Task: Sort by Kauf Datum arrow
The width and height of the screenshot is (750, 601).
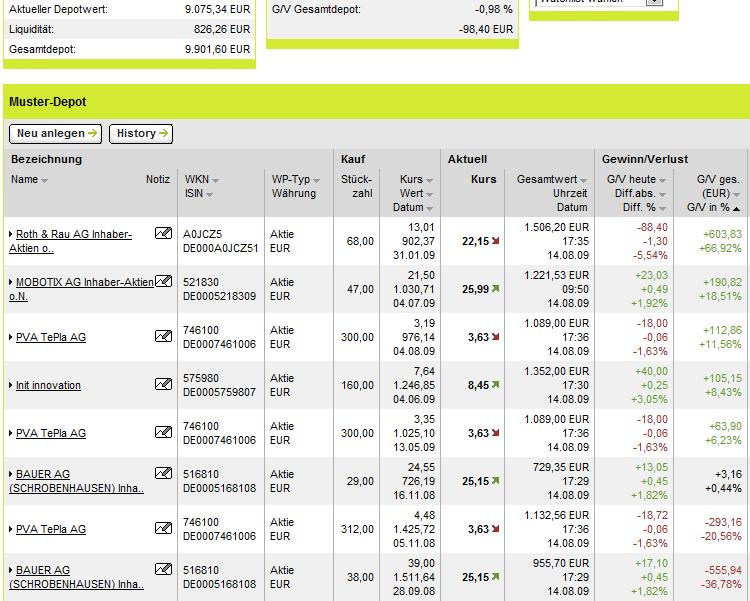Action: [429, 208]
